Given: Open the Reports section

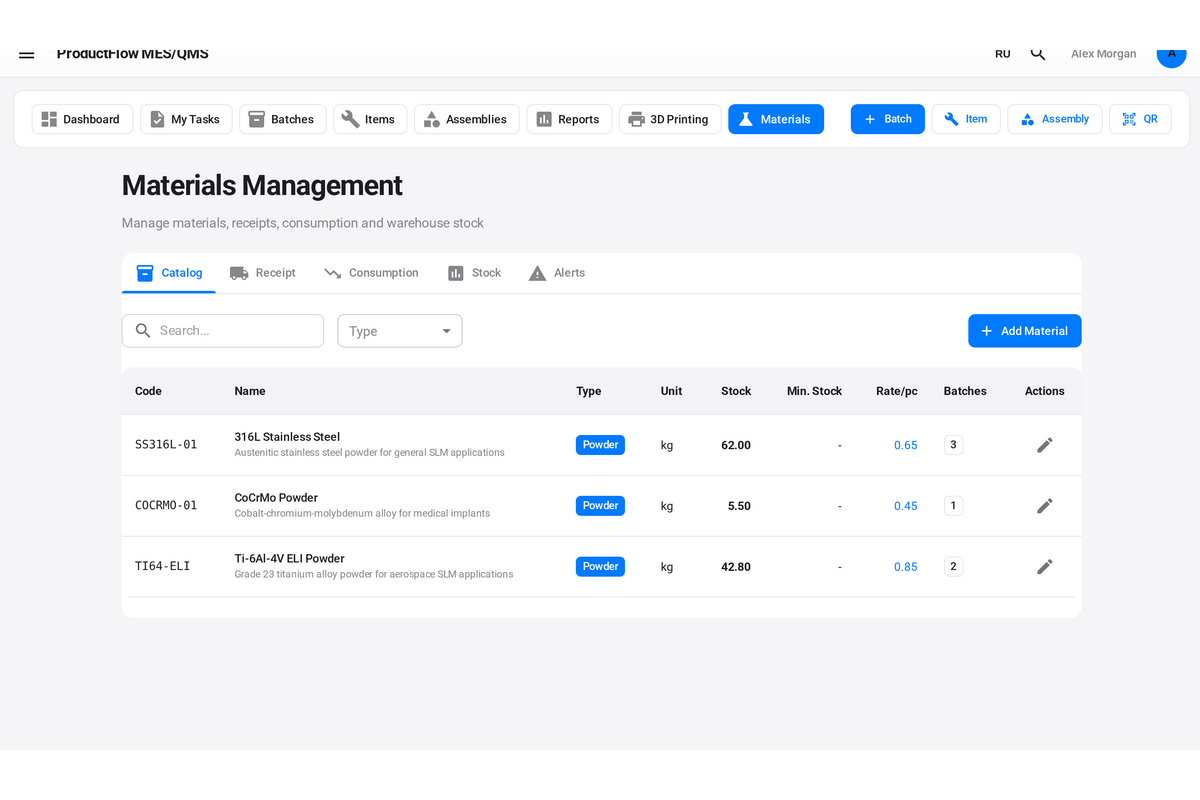Looking at the screenshot, I should 569,118.
